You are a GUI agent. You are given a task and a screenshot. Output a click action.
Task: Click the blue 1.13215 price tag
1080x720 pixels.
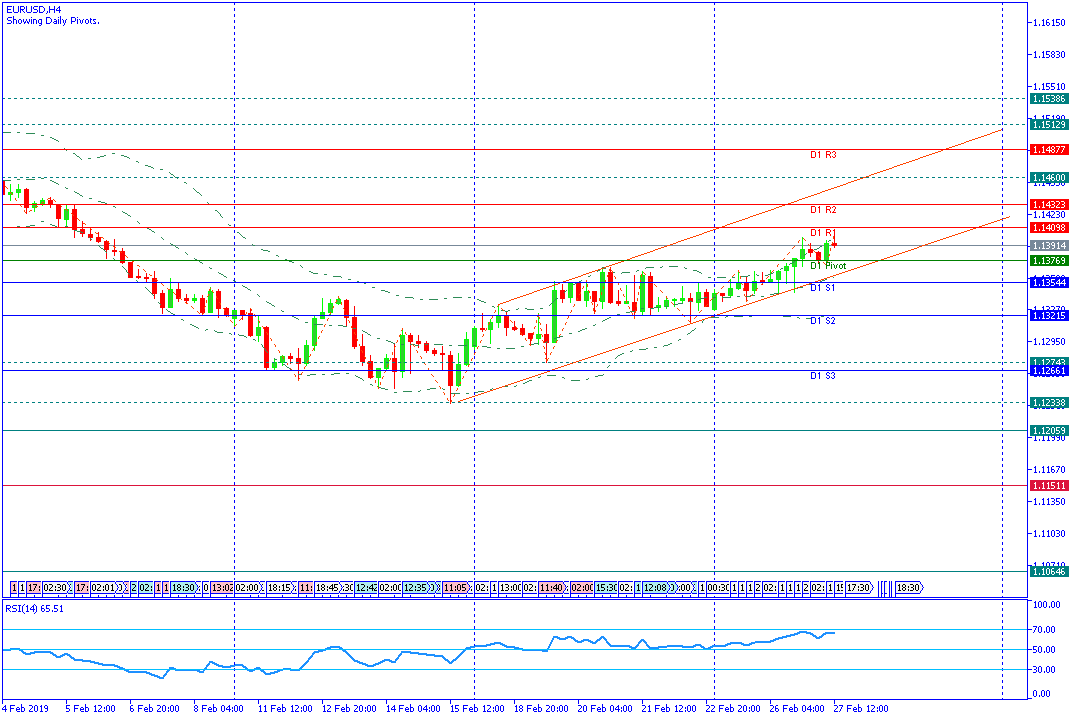point(1049,316)
